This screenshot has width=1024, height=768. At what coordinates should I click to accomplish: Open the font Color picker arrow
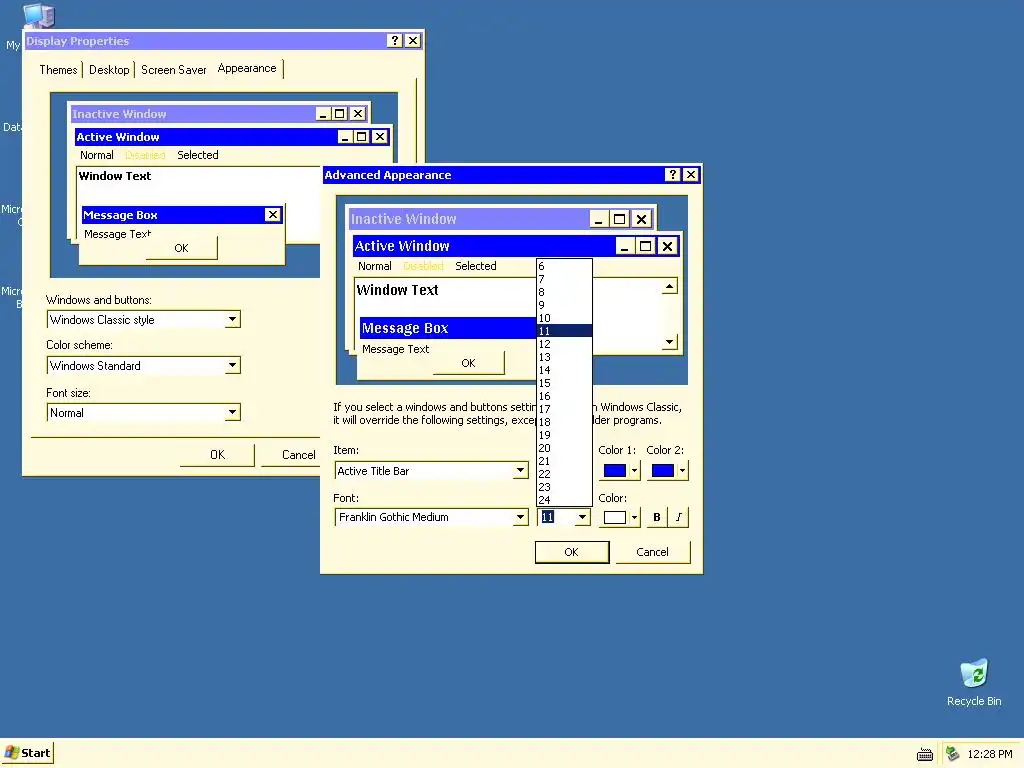[x=634, y=517]
